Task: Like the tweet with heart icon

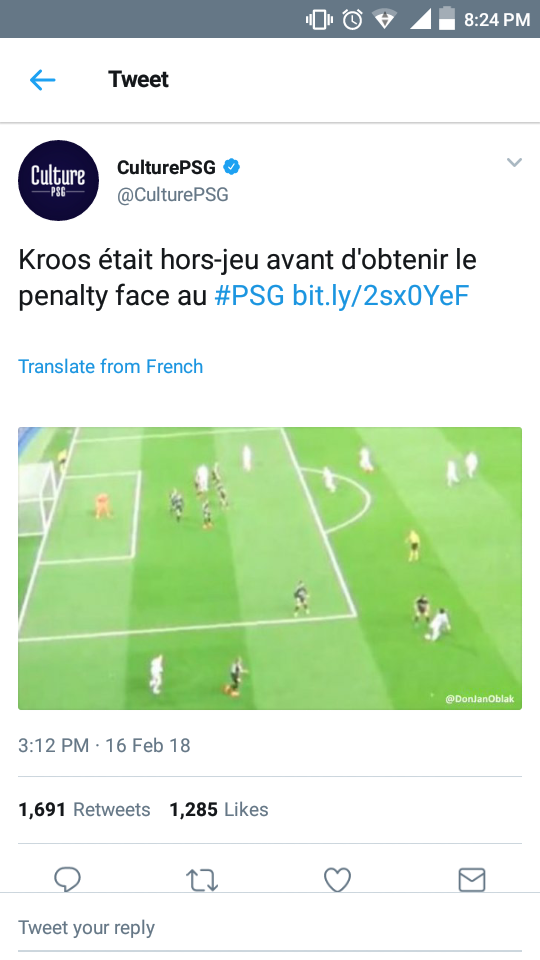Action: coord(337,880)
